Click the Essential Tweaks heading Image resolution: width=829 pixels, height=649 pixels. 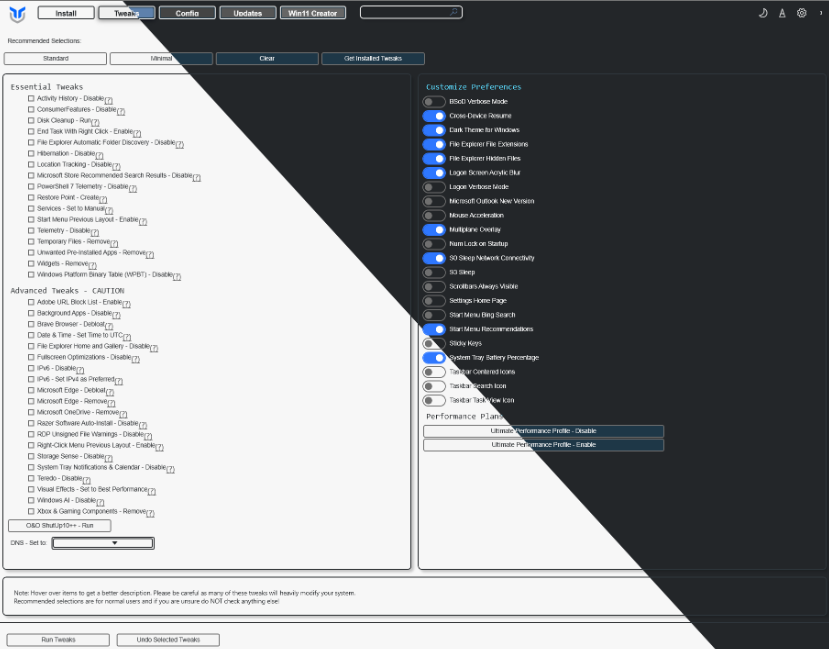coord(47,87)
